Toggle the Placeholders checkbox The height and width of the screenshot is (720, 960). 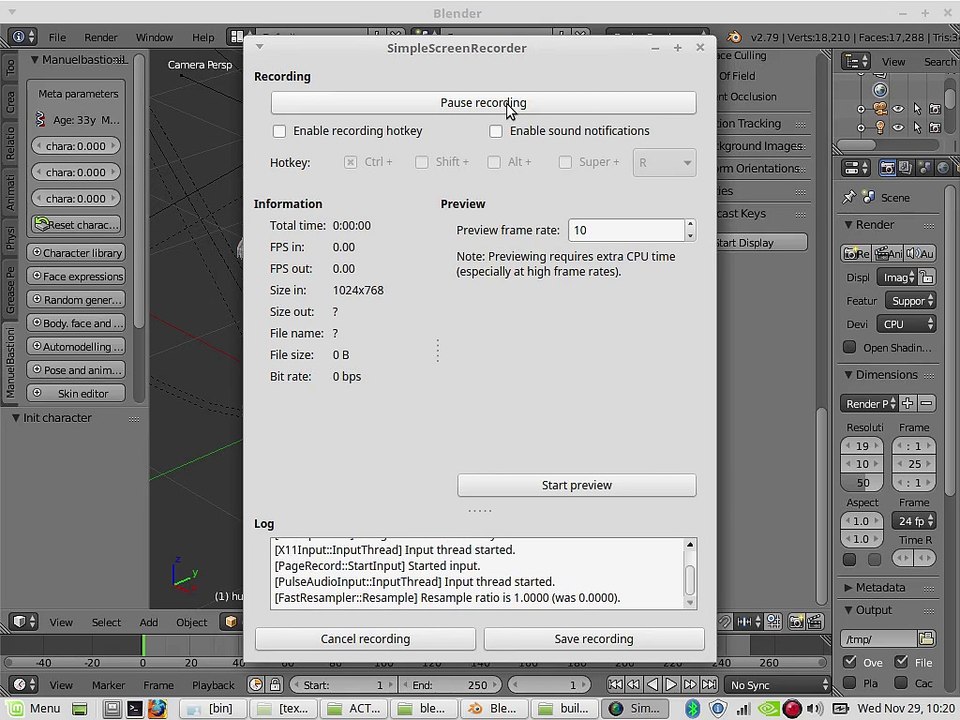[x=850, y=682]
